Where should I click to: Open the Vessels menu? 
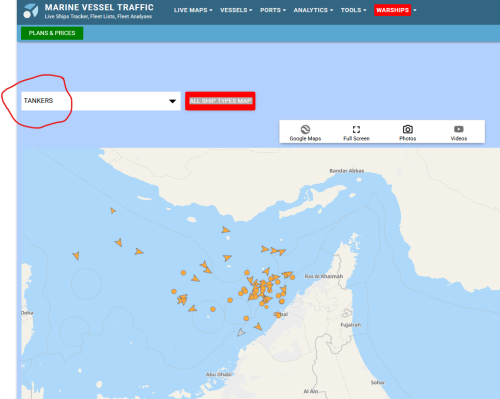pyautogui.click(x=236, y=10)
